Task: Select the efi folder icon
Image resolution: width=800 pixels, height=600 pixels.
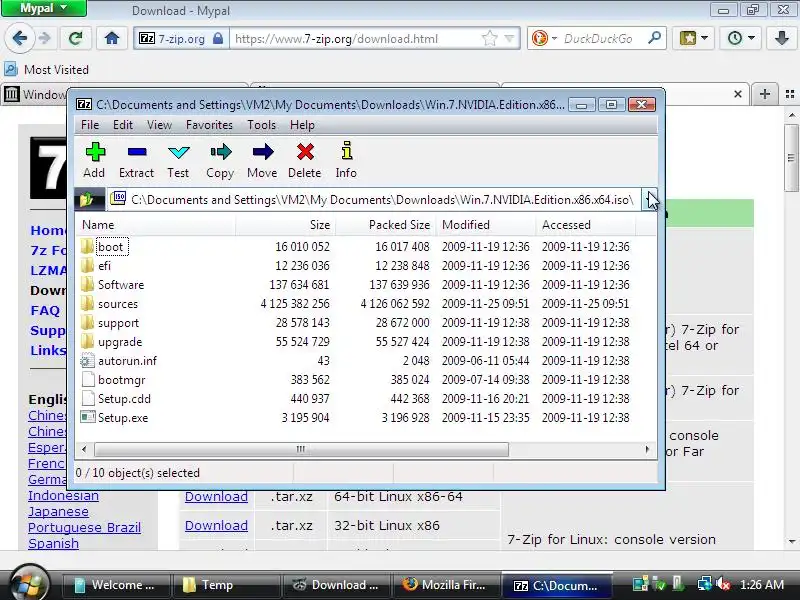Action: tap(87, 265)
